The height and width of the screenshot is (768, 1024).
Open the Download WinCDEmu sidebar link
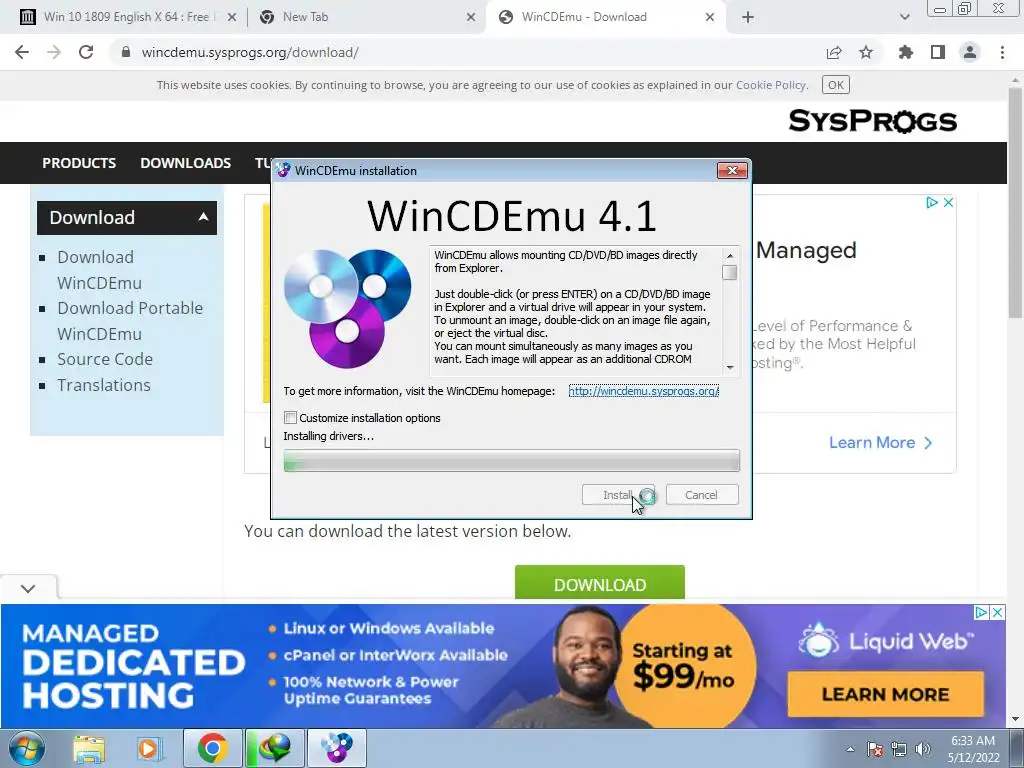pyautogui.click(x=99, y=270)
